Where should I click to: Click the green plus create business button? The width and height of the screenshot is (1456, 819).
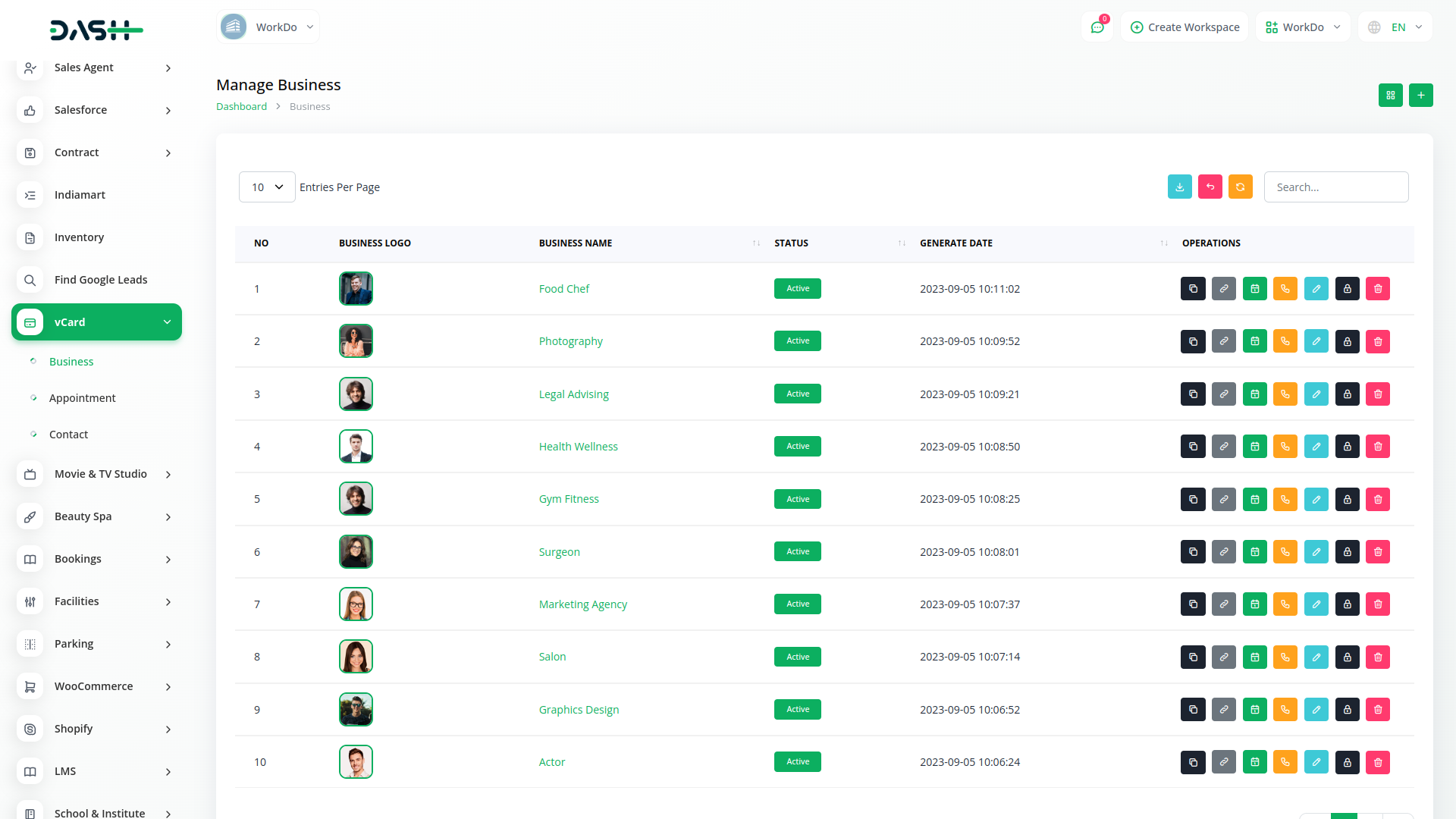pyautogui.click(x=1420, y=96)
